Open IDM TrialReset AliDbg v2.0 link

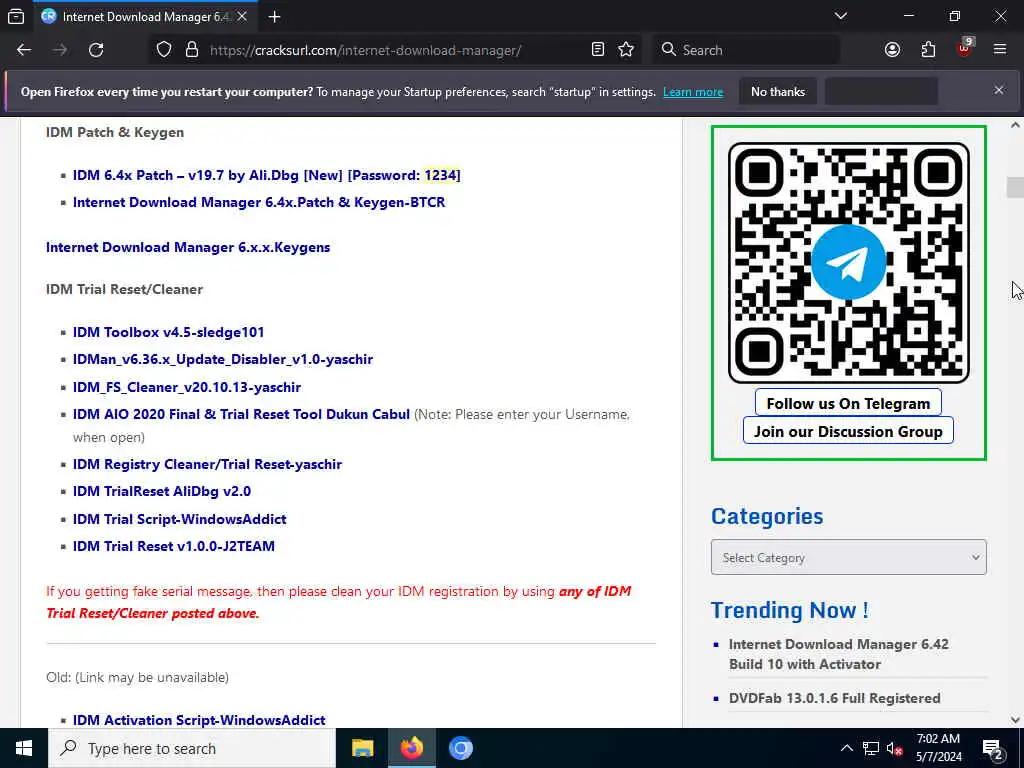pos(161,491)
